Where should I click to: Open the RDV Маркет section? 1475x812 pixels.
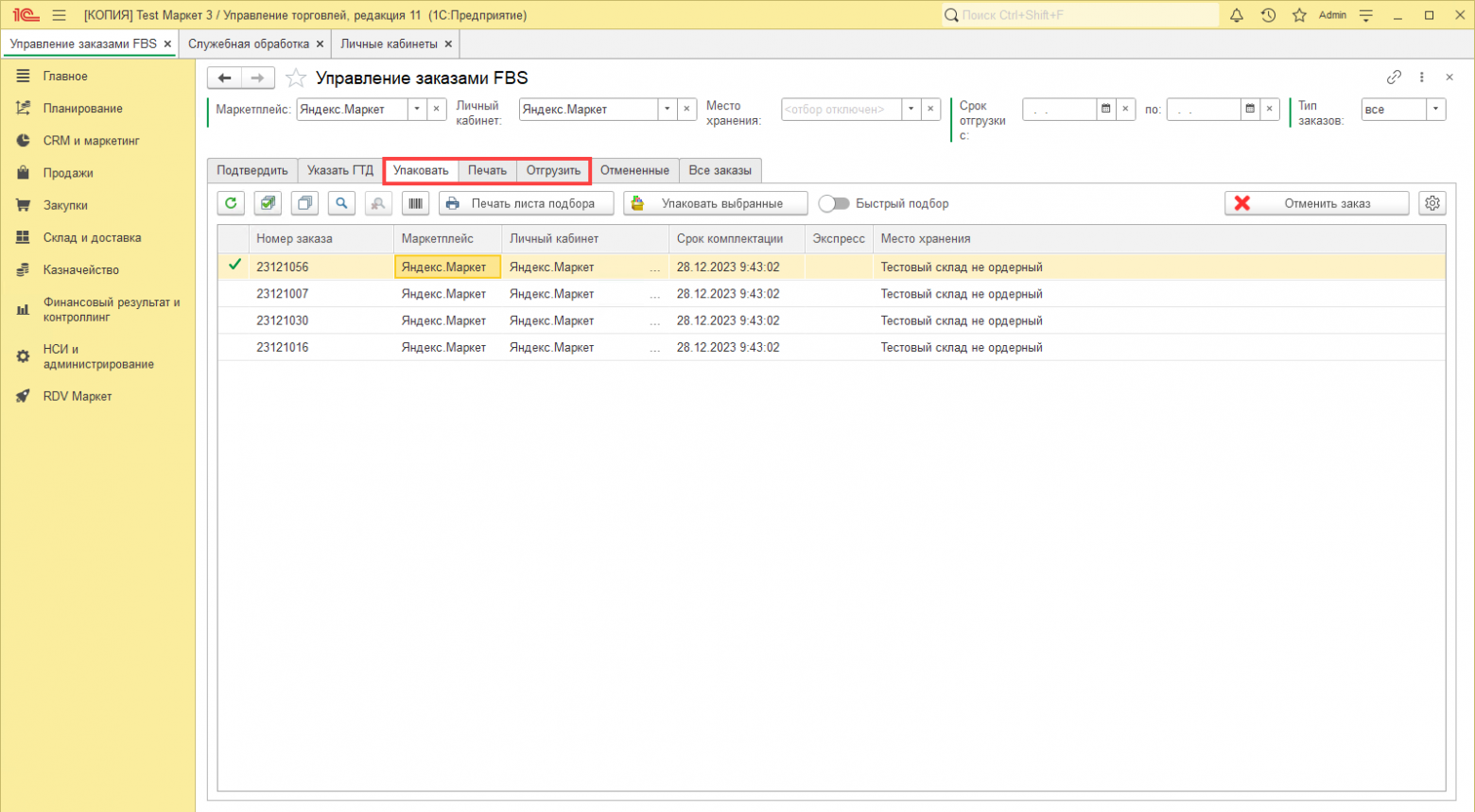click(x=78, y=396)
